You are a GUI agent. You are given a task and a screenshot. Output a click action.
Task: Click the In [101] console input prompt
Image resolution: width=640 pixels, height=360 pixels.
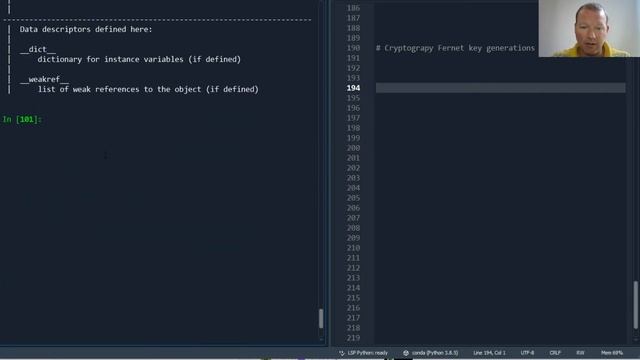22,119
